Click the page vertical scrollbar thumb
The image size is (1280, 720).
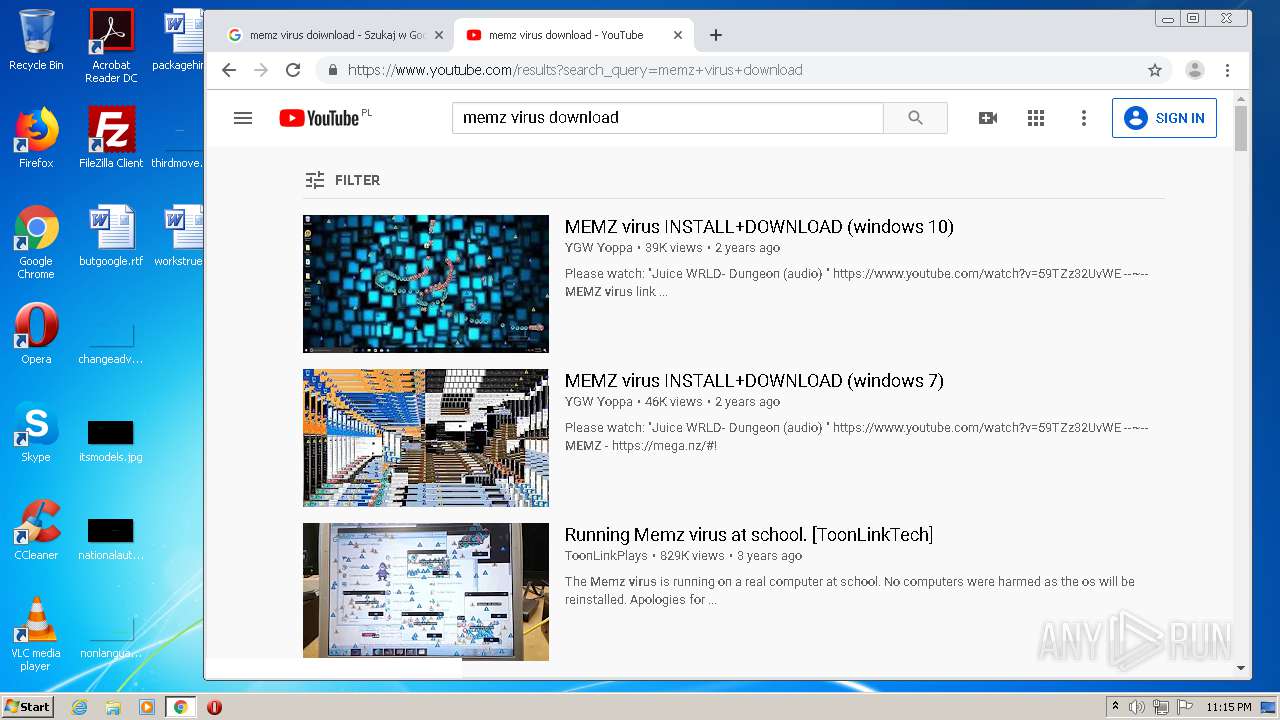coord(1241,128)
